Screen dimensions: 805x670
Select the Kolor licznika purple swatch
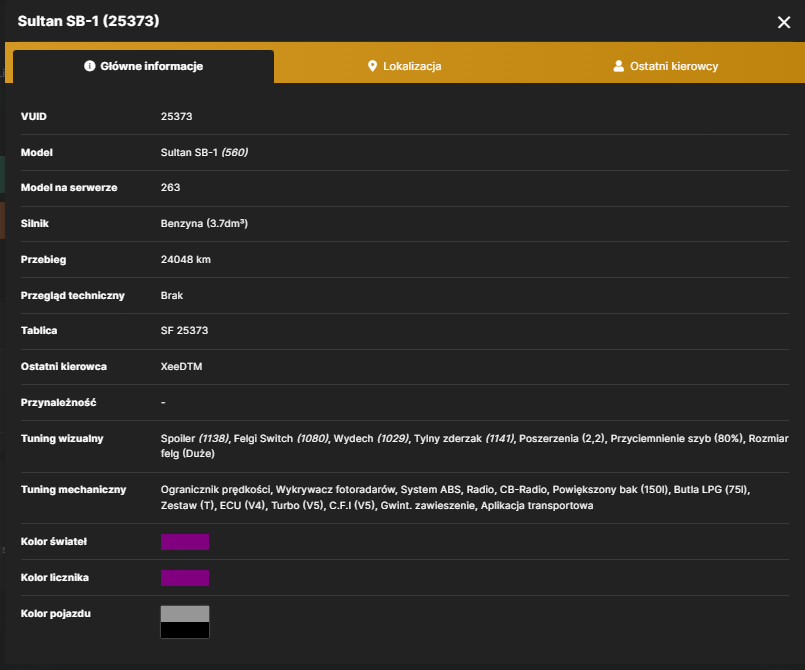pyautogui.click(x=185, y=578)
